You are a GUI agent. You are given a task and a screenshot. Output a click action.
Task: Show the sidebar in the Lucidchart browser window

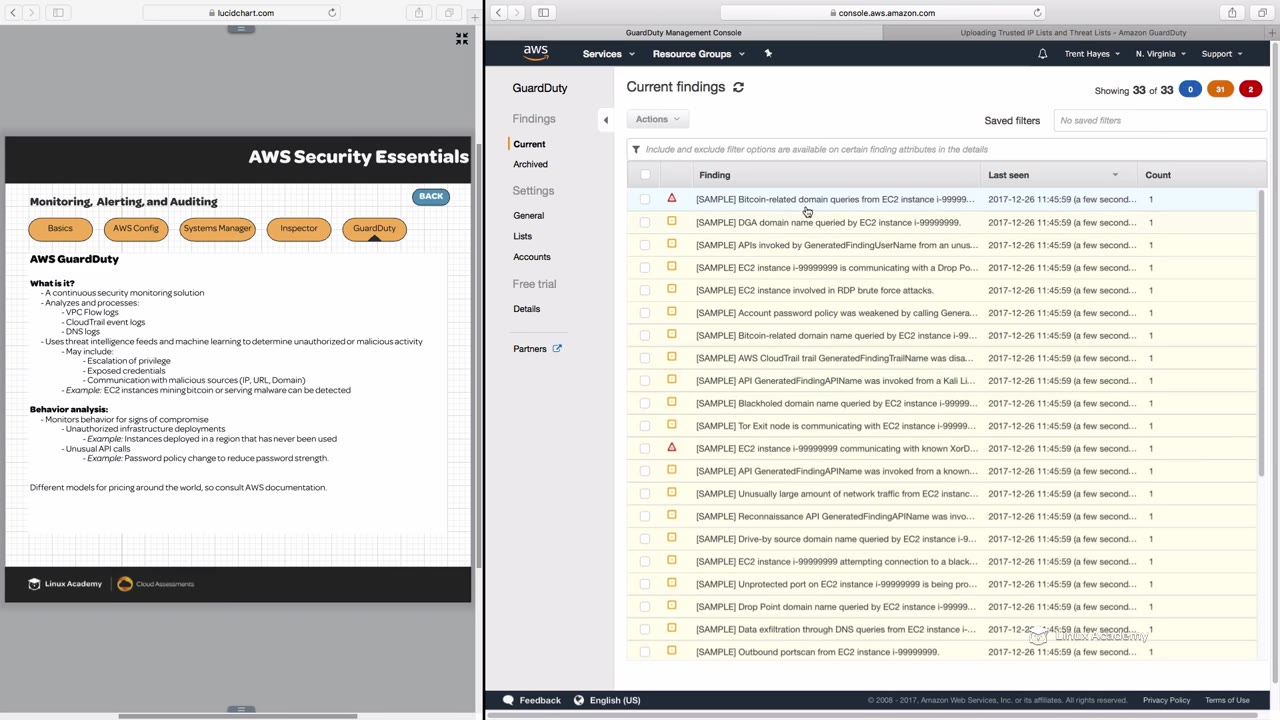click(x=58, y=13)
